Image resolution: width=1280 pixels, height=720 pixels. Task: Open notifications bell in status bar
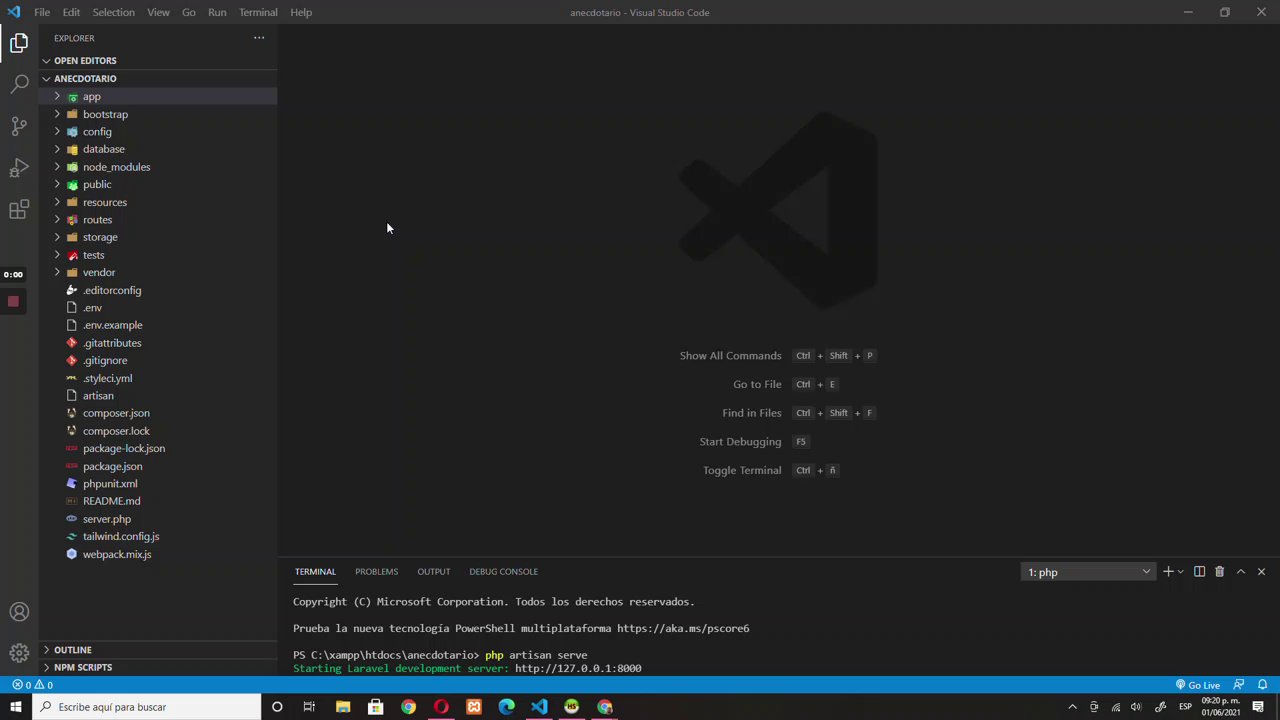point(1262,685)
